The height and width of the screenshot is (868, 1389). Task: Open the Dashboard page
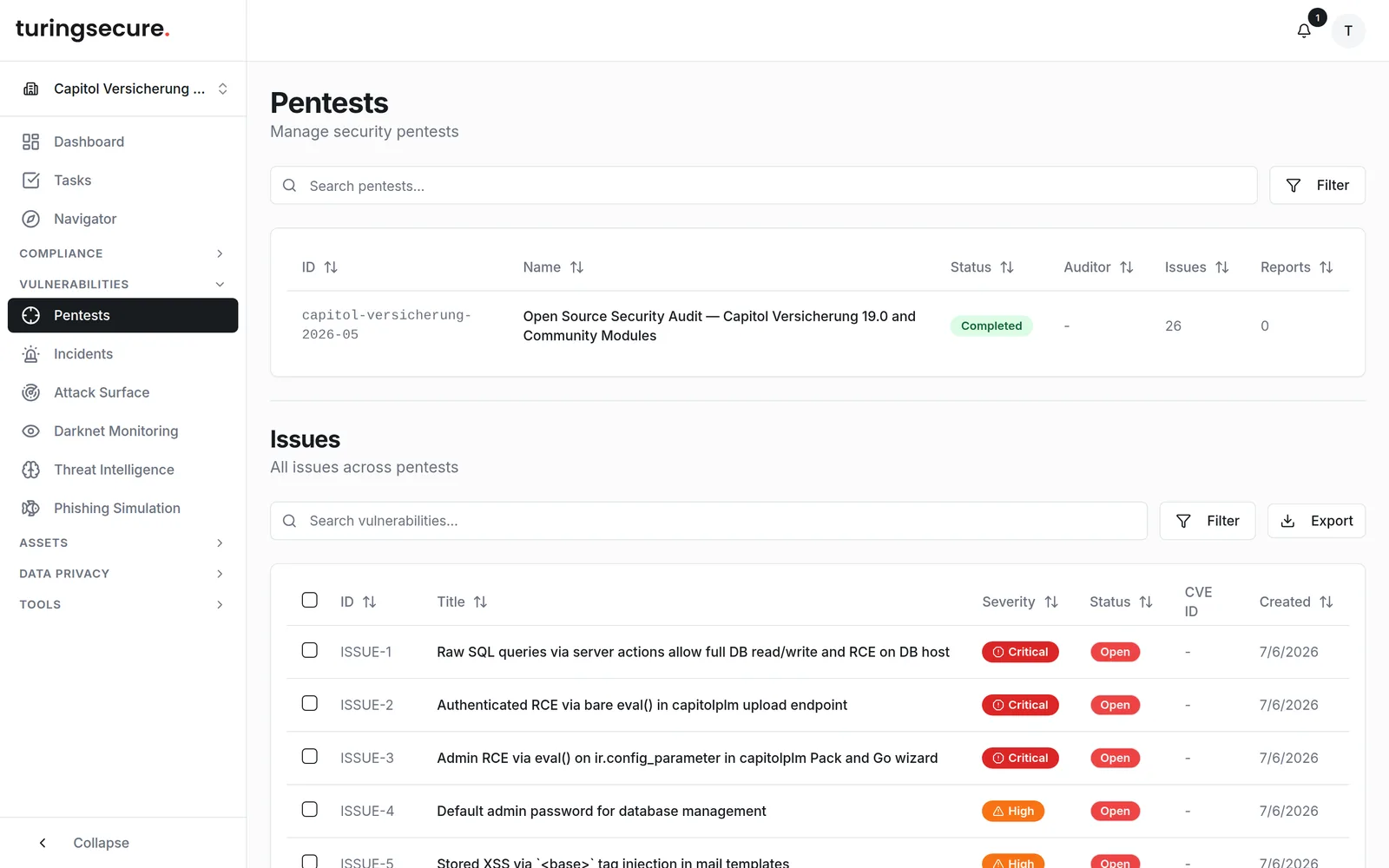(x=122, y=141)
